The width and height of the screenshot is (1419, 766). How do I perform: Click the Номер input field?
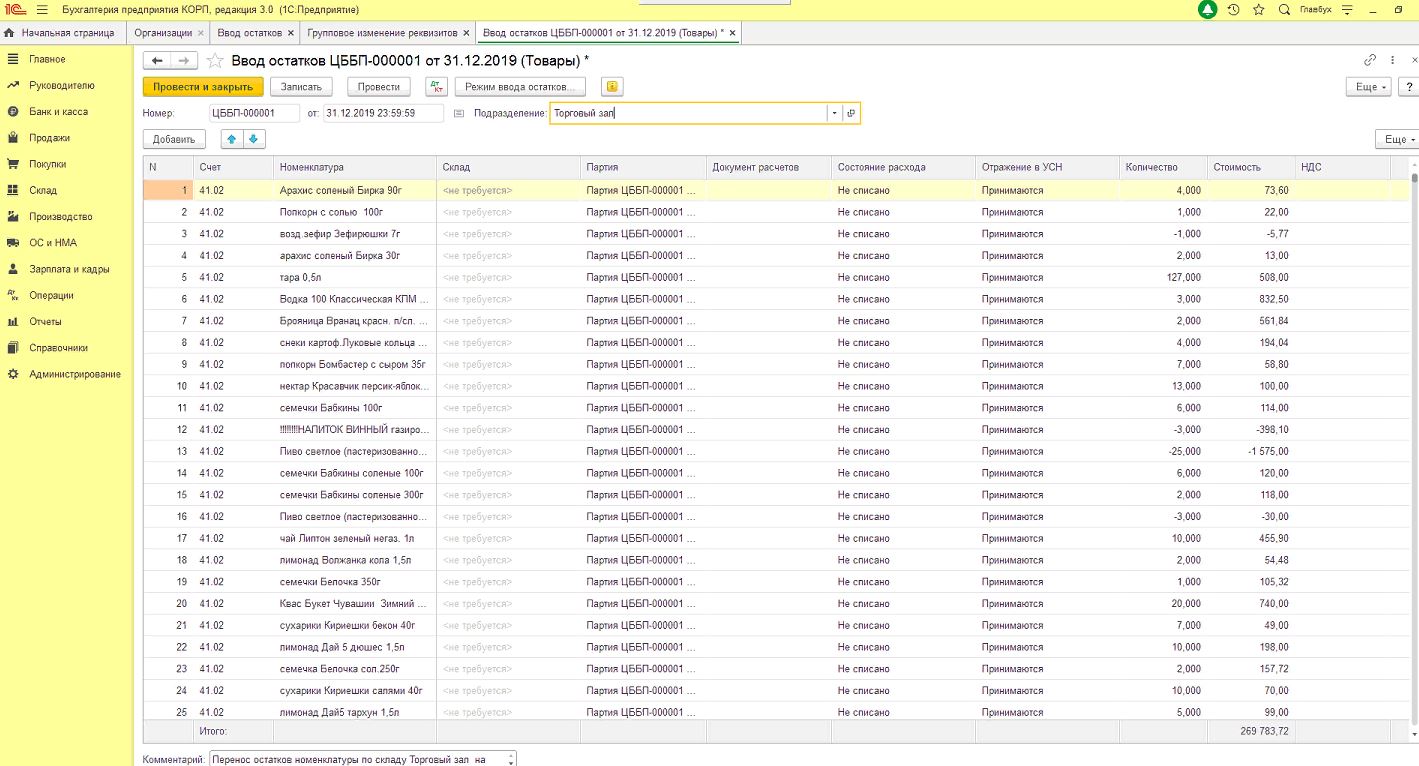tap(254, 114)
